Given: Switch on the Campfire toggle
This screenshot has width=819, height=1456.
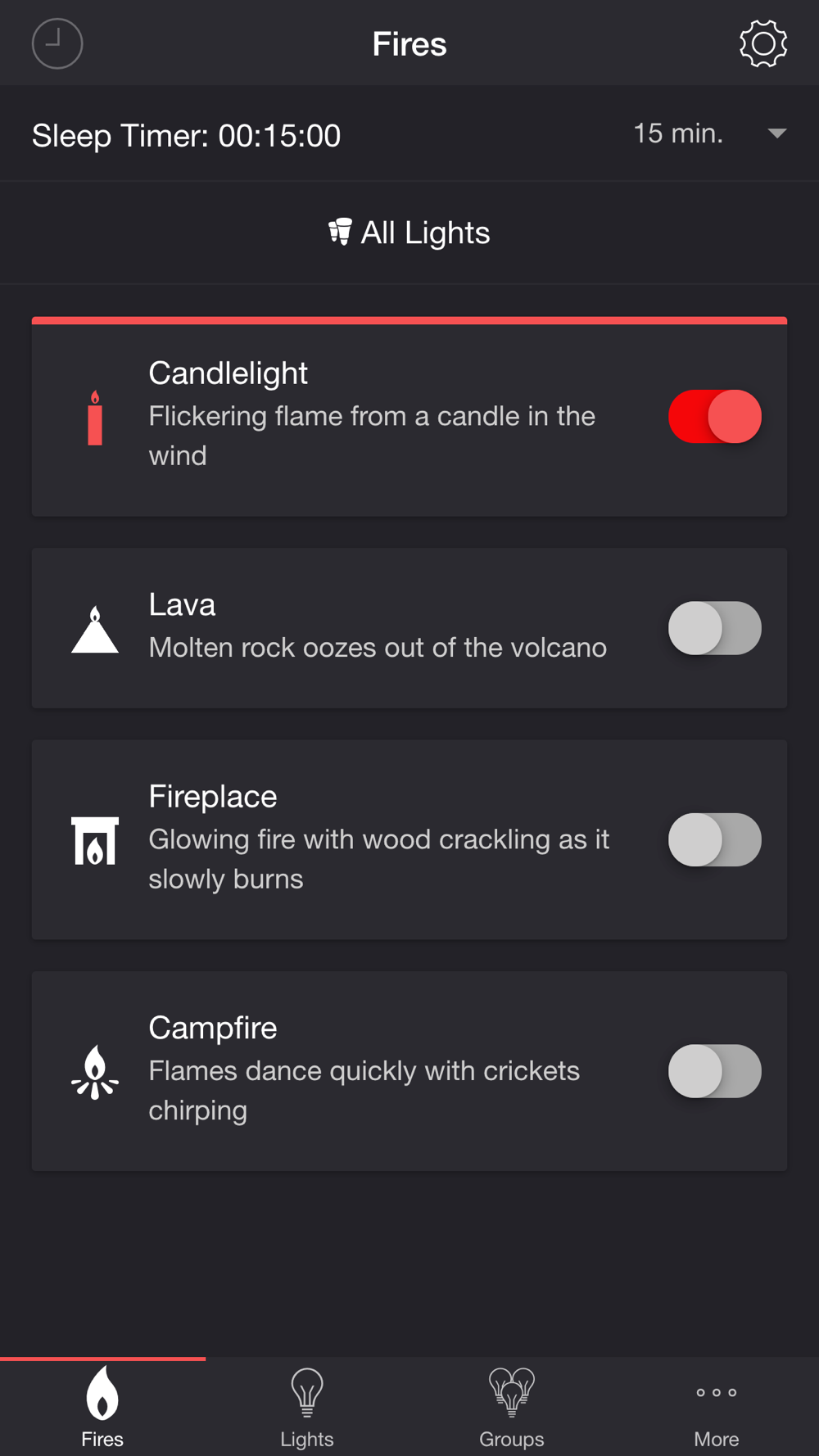Looking at the screenshot, I should click(x=715, y=1071).
